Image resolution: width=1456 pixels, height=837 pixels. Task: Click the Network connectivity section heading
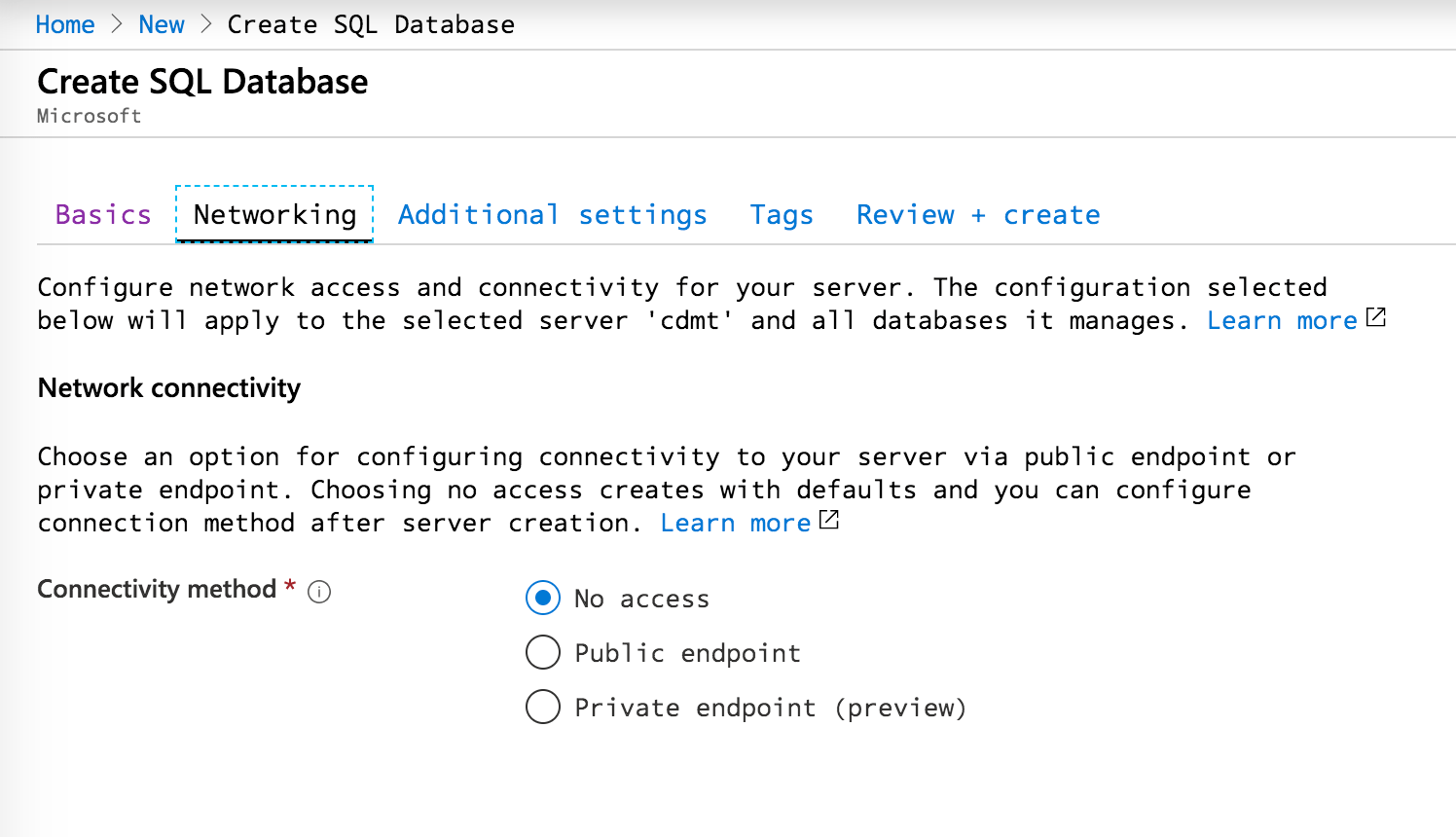point(168,387)
